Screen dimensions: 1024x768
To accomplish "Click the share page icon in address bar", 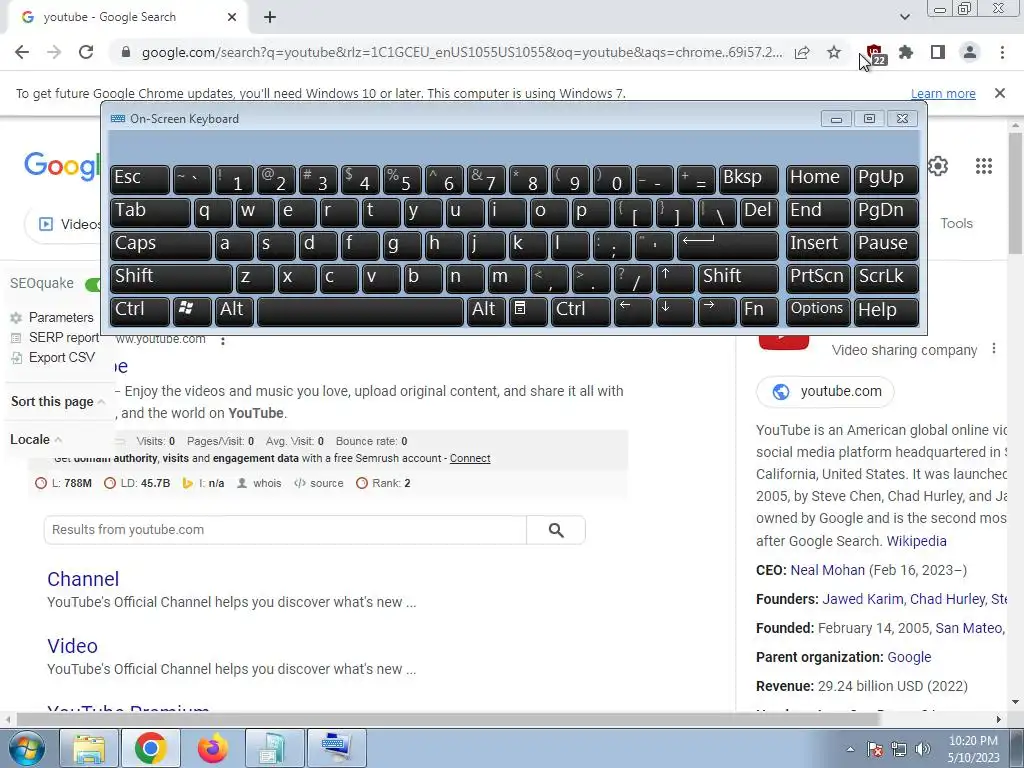I will (x=802, y=52).
